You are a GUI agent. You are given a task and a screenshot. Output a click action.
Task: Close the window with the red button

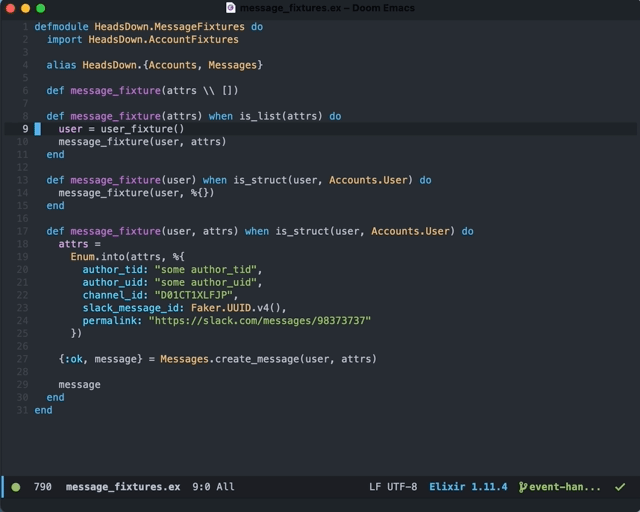(x=11, y=8)
